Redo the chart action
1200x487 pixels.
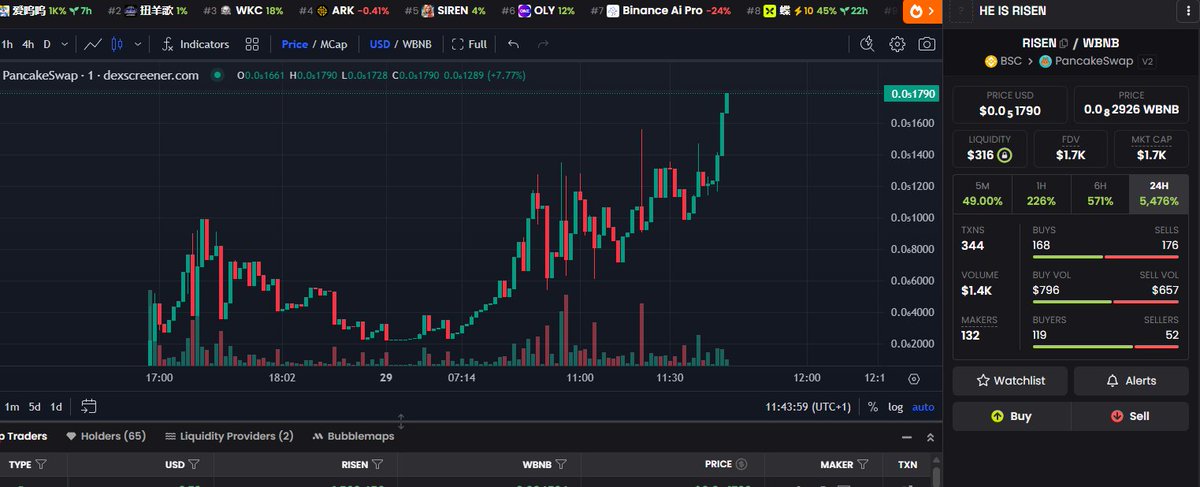543,44
